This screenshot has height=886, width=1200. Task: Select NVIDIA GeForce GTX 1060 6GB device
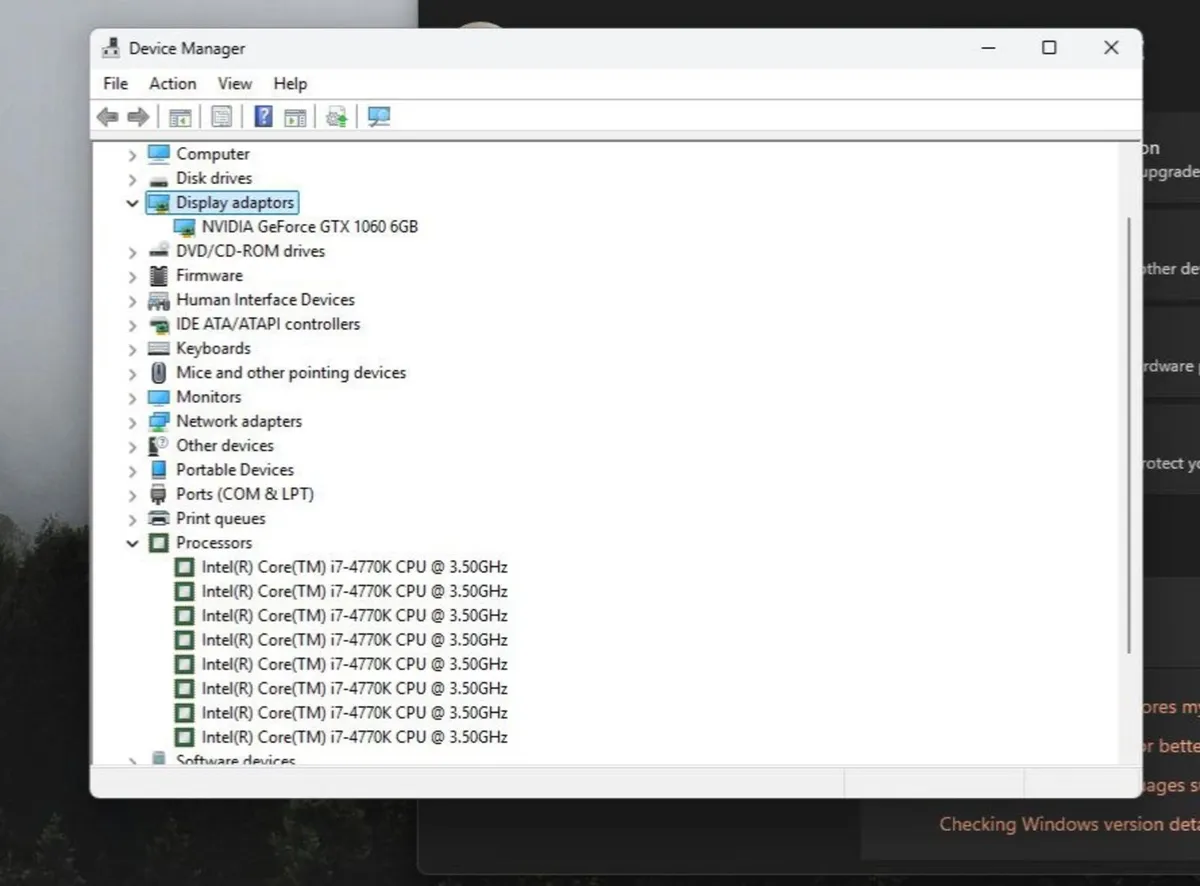309,227
